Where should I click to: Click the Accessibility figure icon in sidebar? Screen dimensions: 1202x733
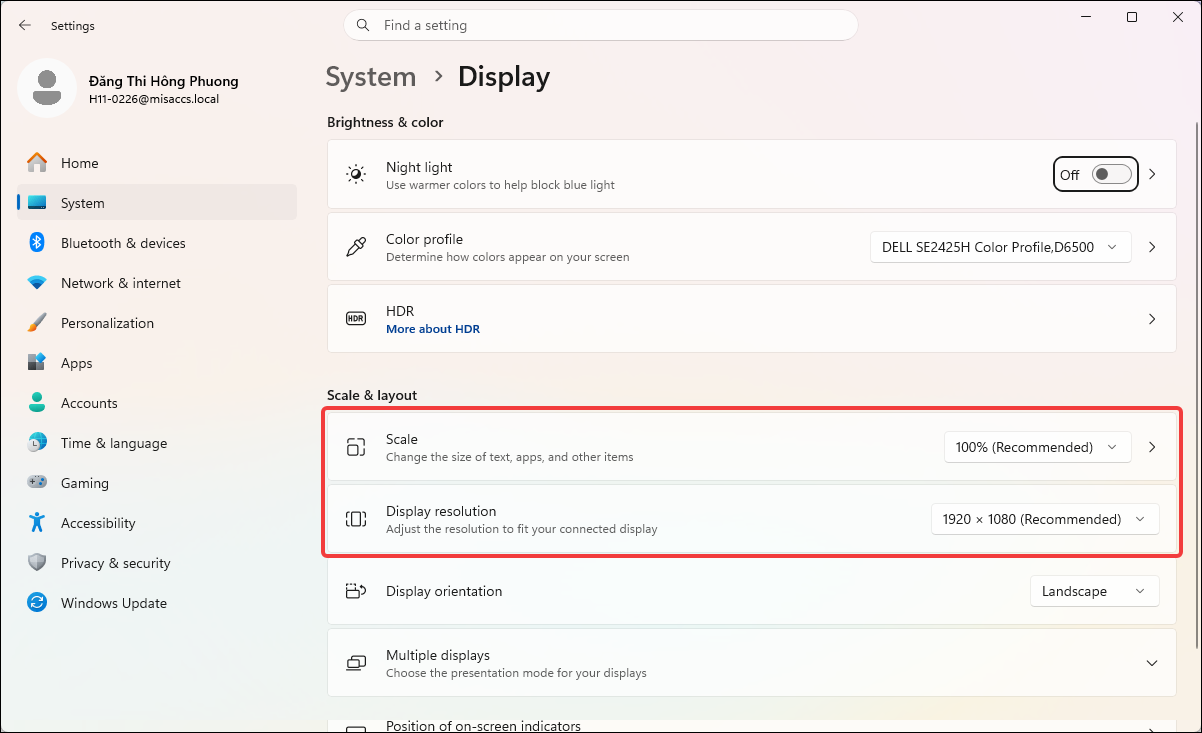[x=37, y=523]
